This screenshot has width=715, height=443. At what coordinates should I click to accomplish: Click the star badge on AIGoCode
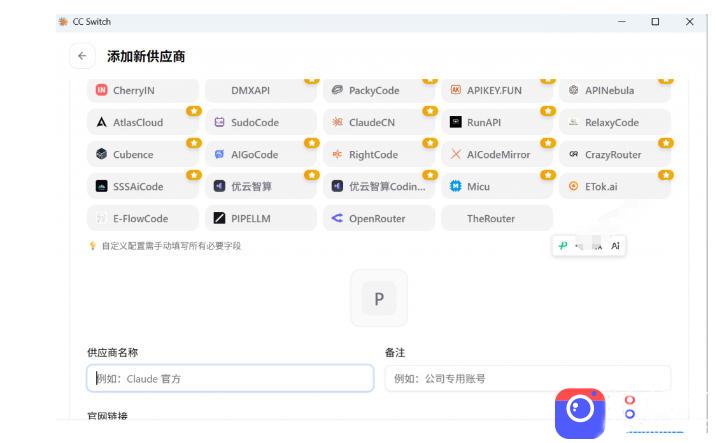[312, 143]
